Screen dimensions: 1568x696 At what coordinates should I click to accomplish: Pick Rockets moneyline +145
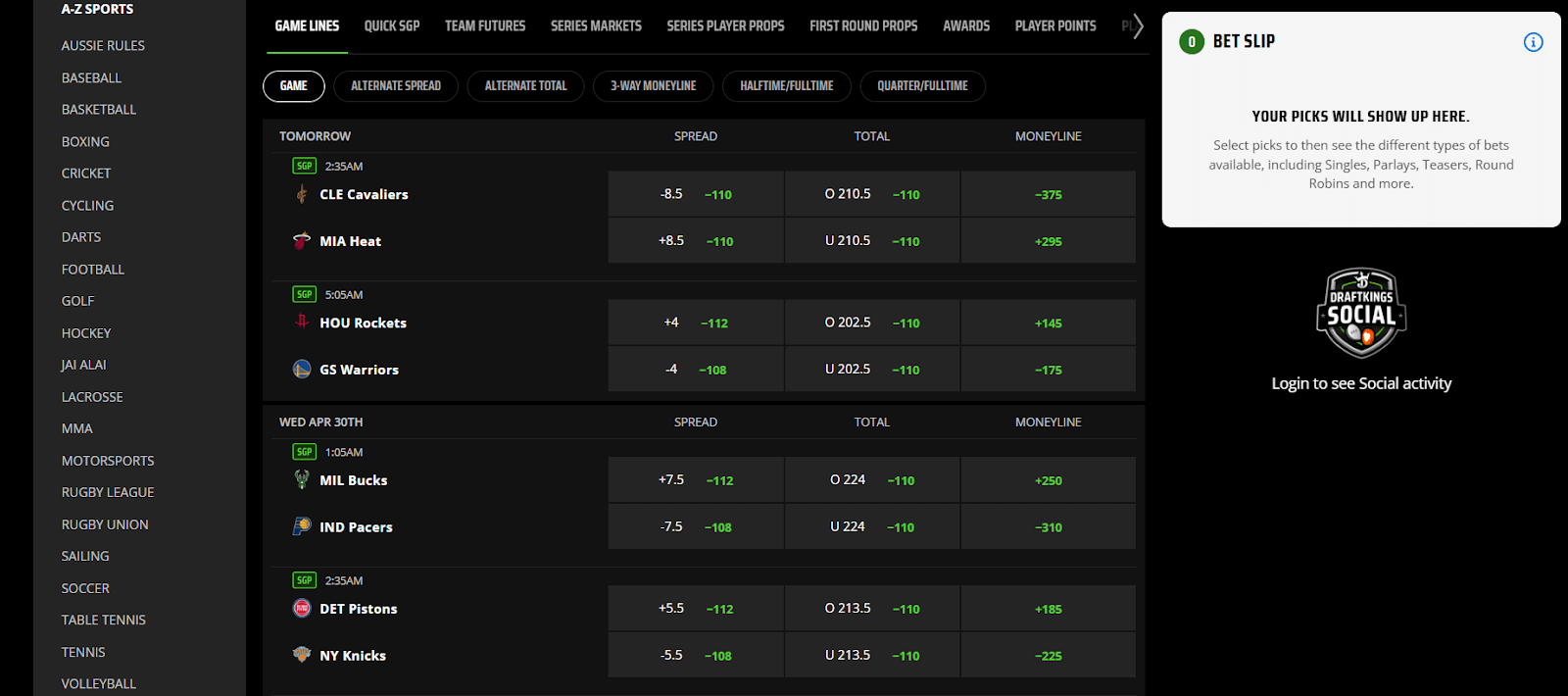[1049, 323]
